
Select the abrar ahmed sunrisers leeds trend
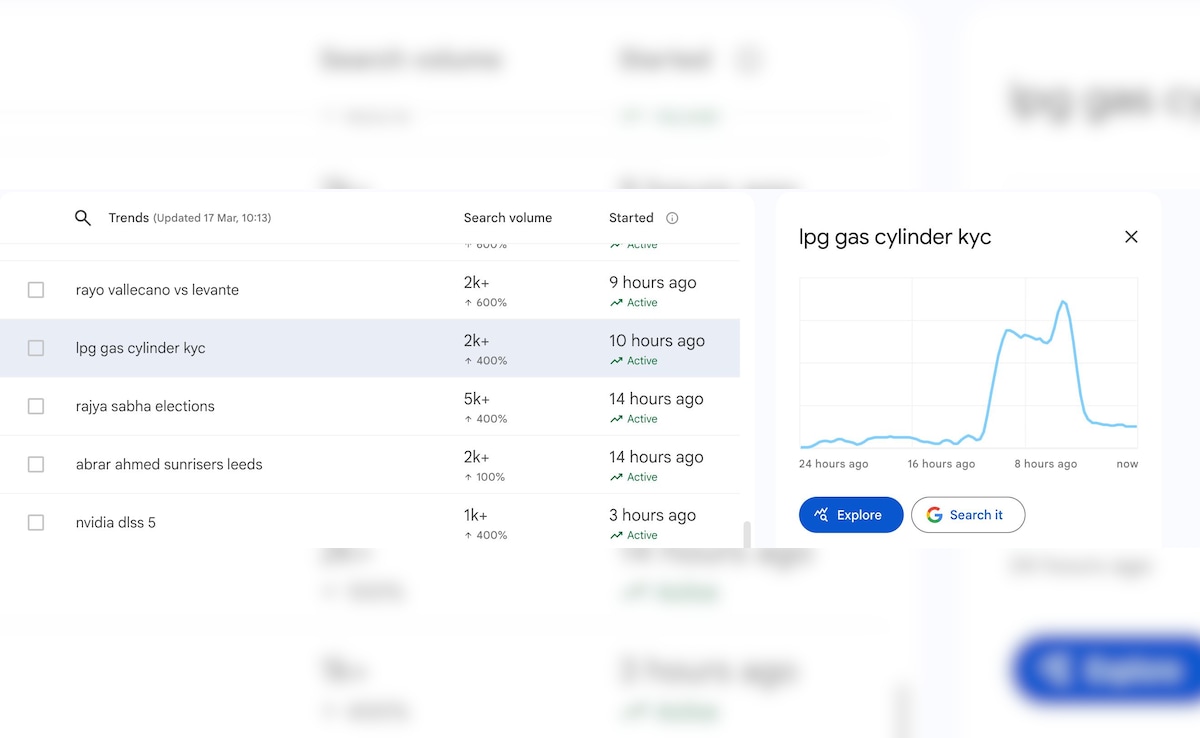169,464
